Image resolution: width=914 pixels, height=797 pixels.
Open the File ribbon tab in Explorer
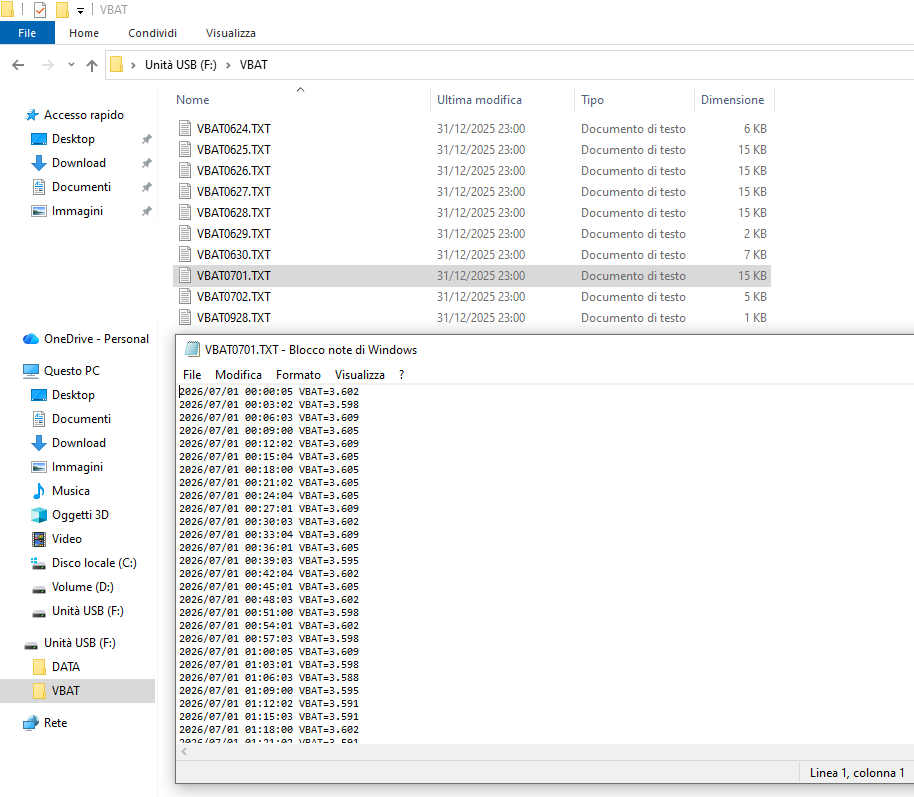[x=27, y=33]
